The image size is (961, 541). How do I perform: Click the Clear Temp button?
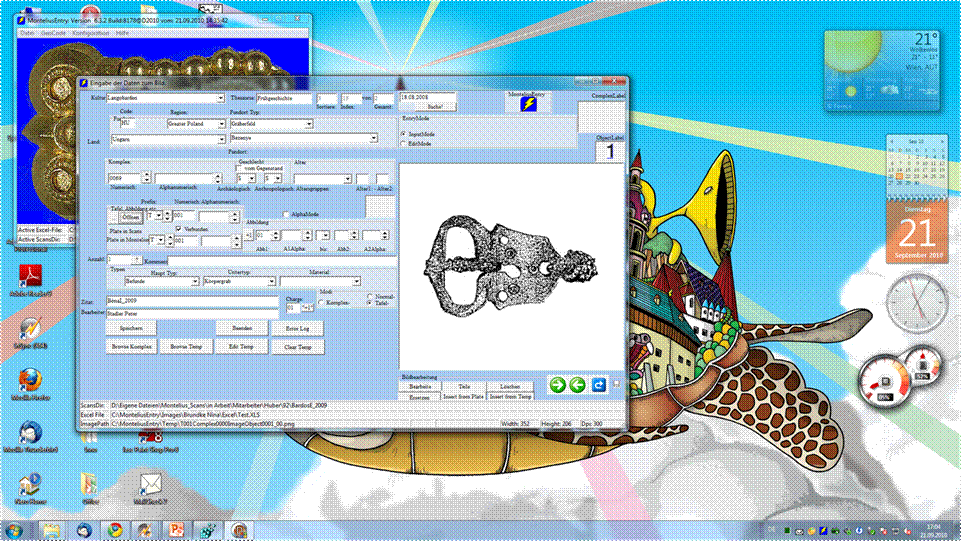pos(297,347)
